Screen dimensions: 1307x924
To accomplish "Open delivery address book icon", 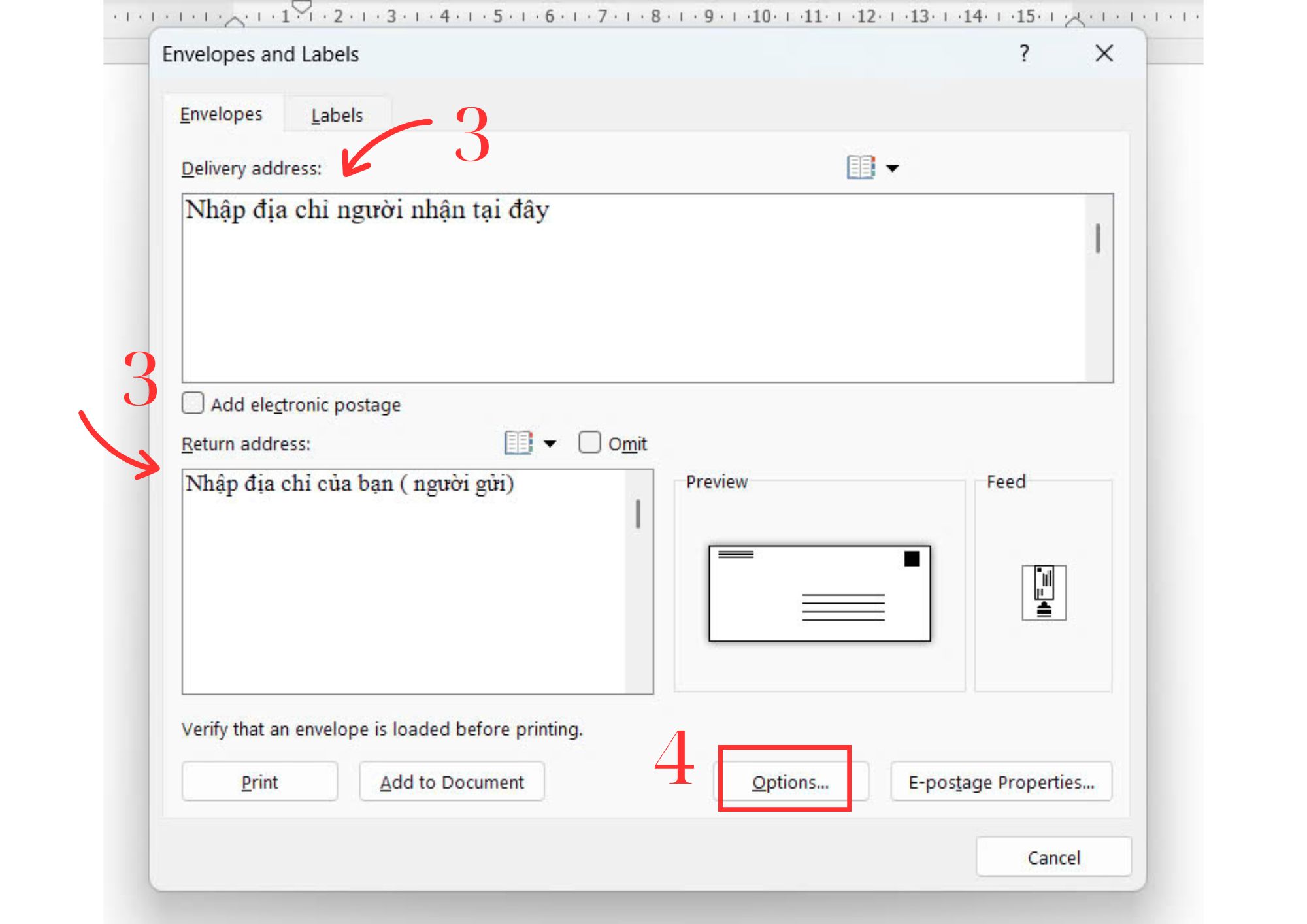I will tap(860, 167).
